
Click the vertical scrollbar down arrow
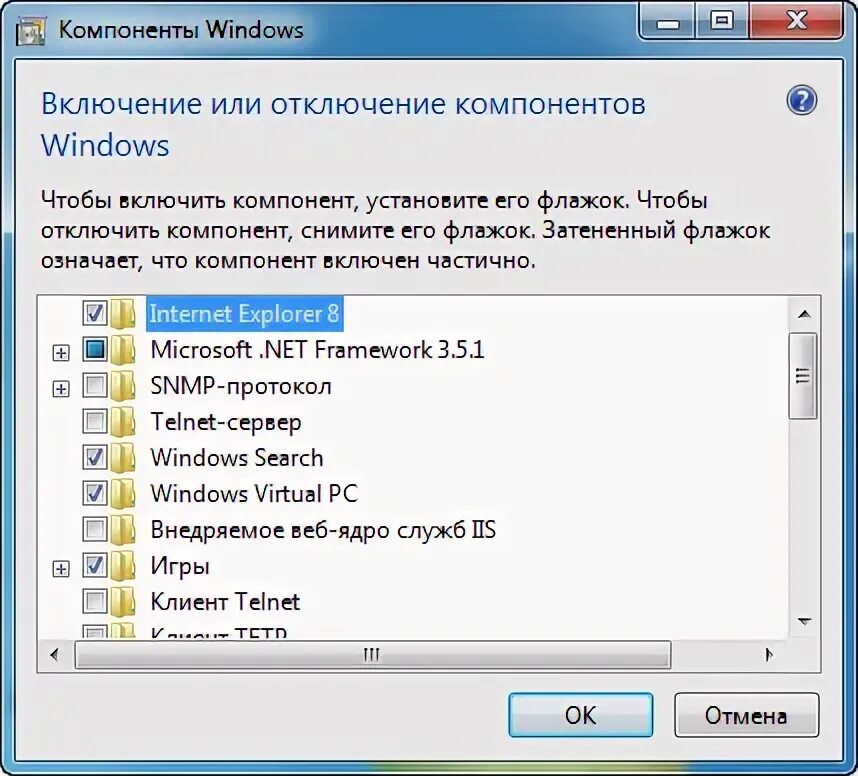[x=804, y=621]
